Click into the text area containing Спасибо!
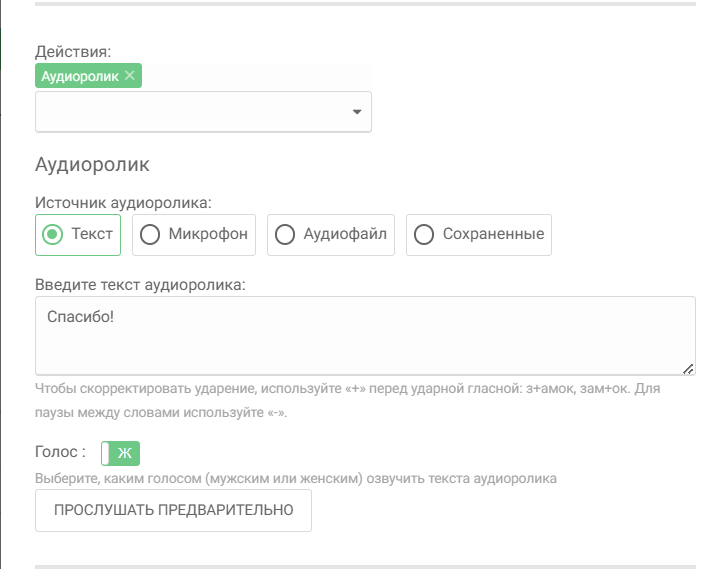The width and height of the screenshot is (727, 569). click(365, 335)
